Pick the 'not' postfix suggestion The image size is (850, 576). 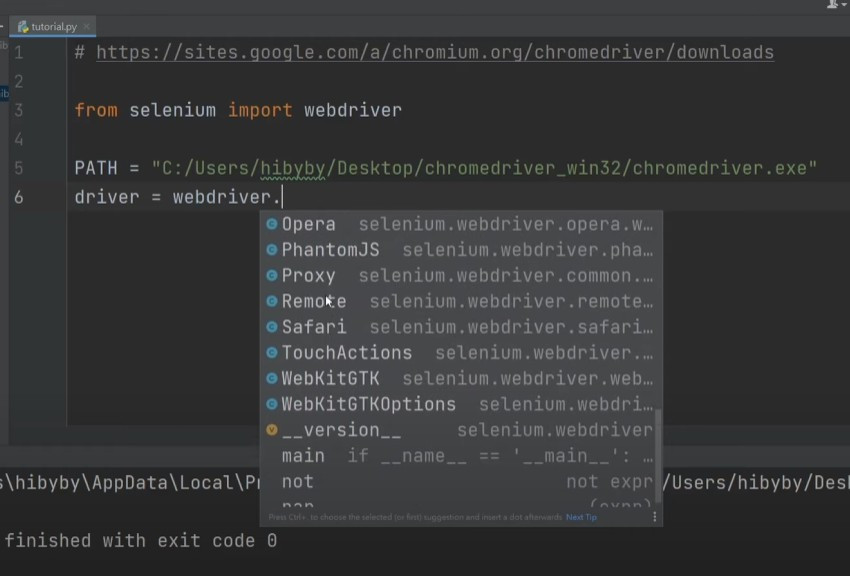point(460,482)
